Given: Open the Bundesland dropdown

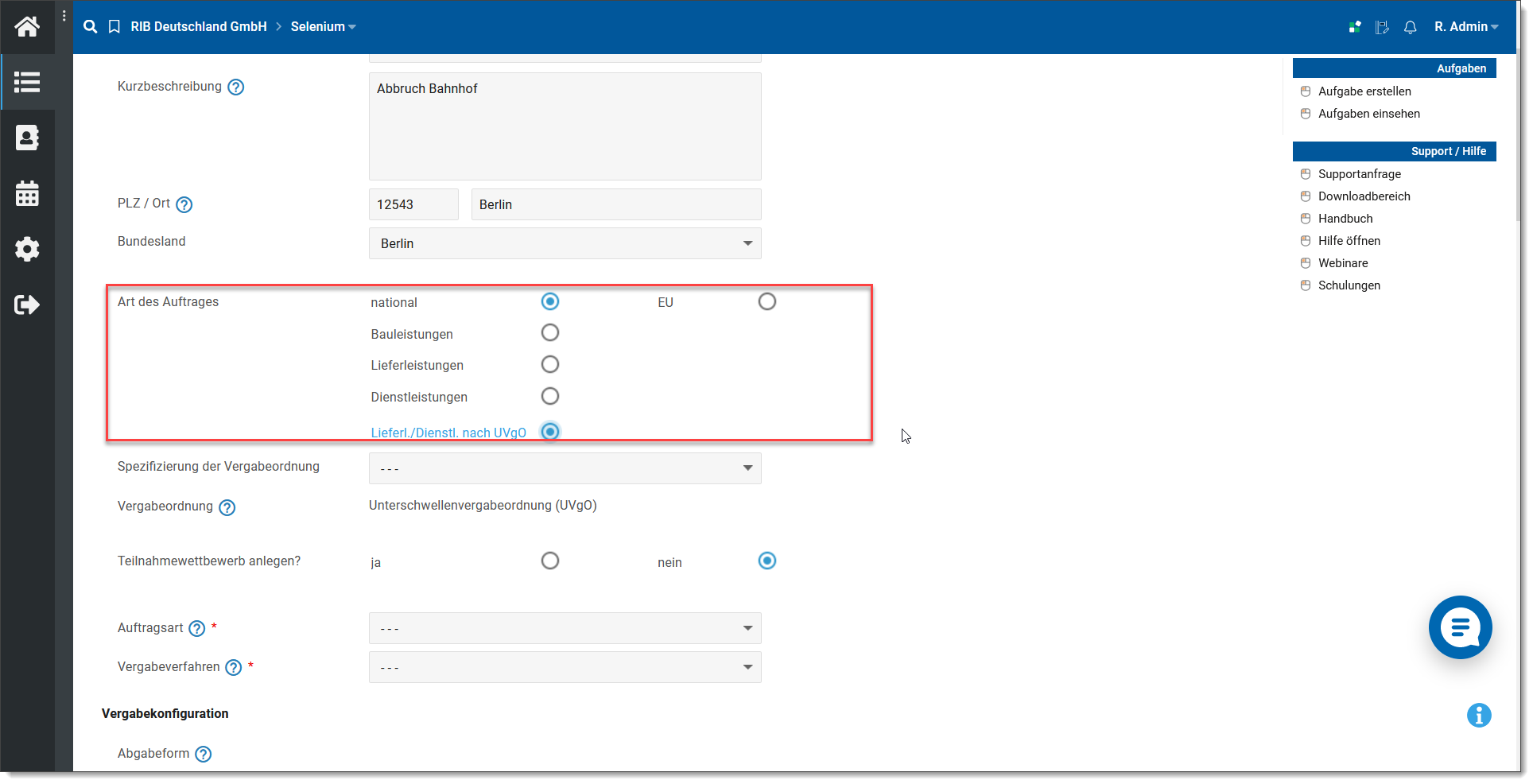Looking at the screenshot, I should [x=565, y=243].
